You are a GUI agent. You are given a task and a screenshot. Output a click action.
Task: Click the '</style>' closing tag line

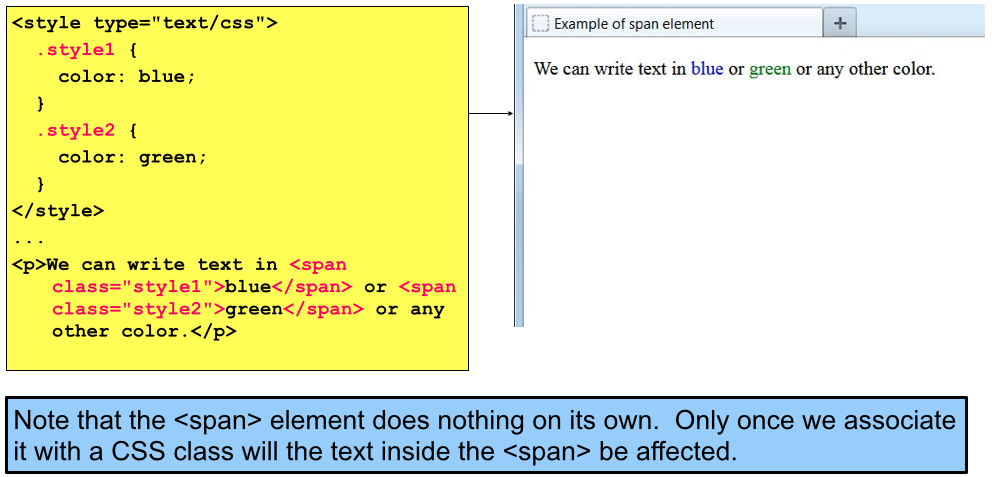pyautogui.click(x=58, y=210)
